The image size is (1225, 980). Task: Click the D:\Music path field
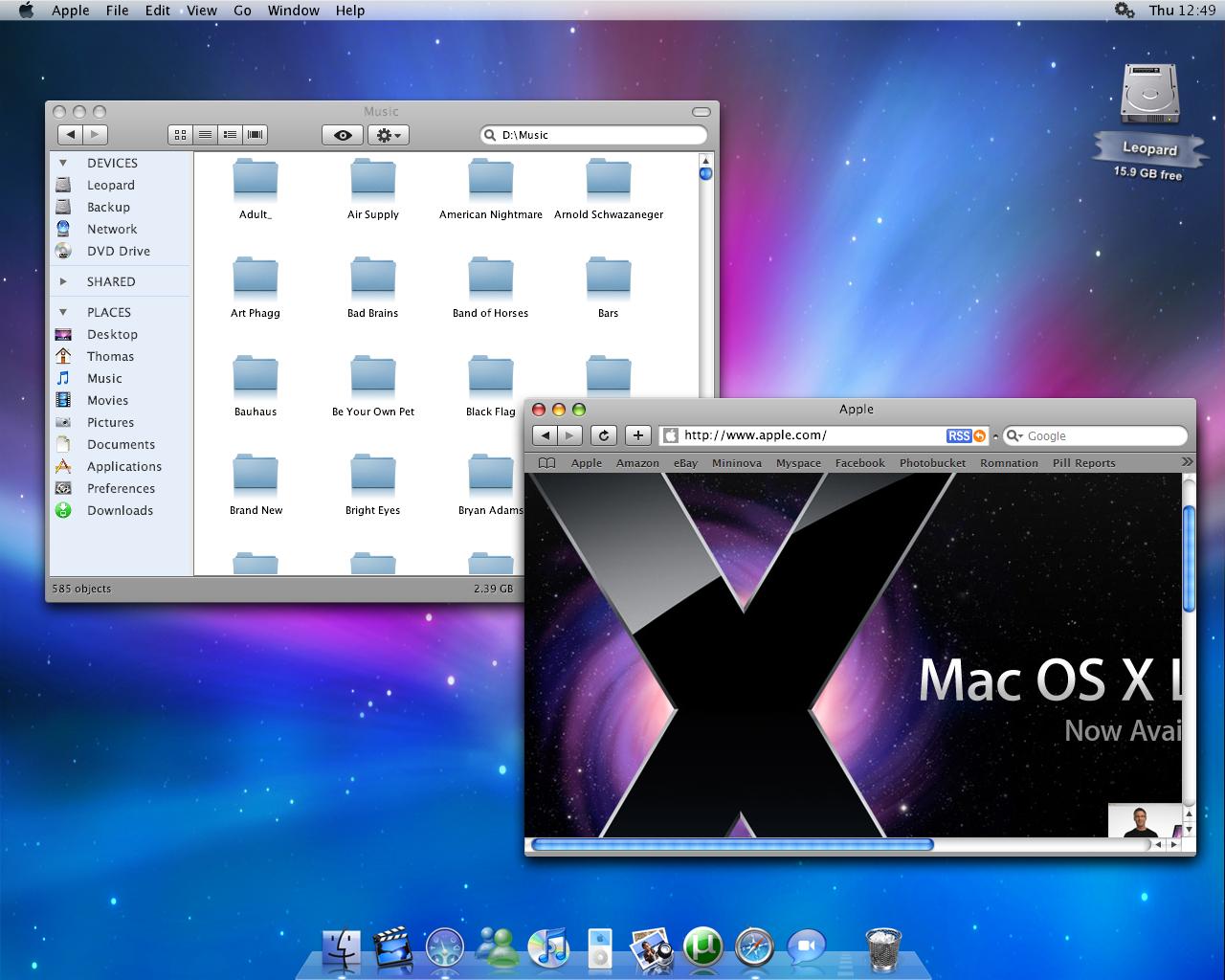[x=593, y=135]
